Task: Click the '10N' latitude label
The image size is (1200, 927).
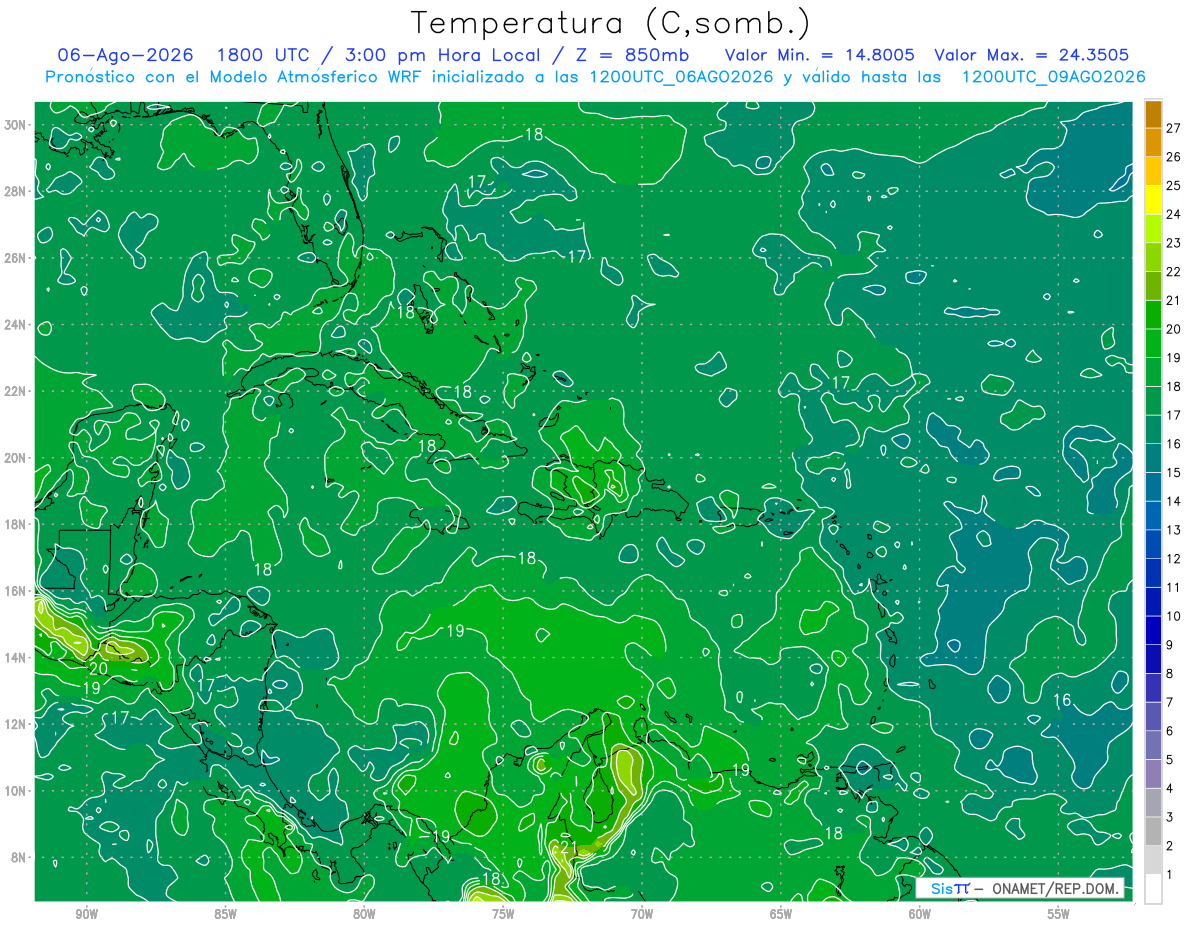Action: pos(16,791)
